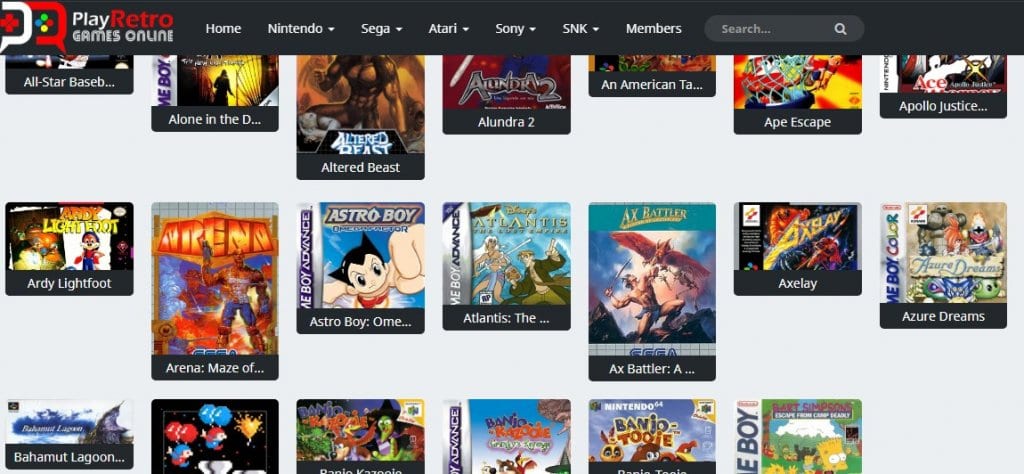Select the Ape Escape cover art
This screenshot has height=474, width=1024.
(x=797, y=82)
